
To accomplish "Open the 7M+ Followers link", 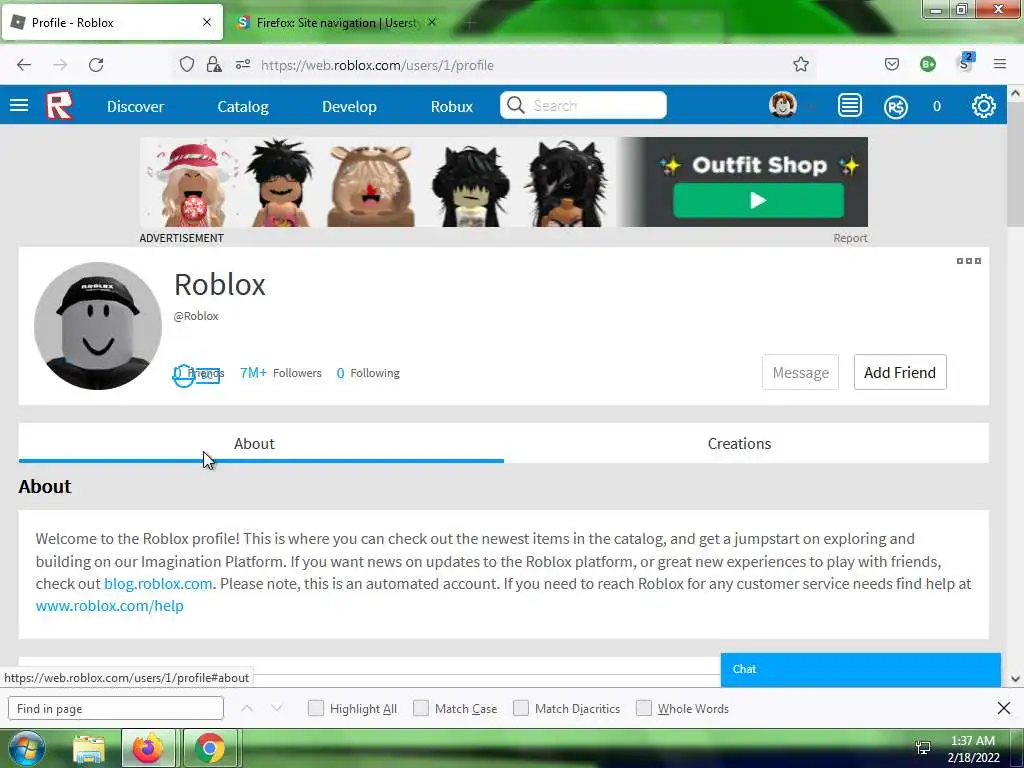I will (x=281, y=373).
